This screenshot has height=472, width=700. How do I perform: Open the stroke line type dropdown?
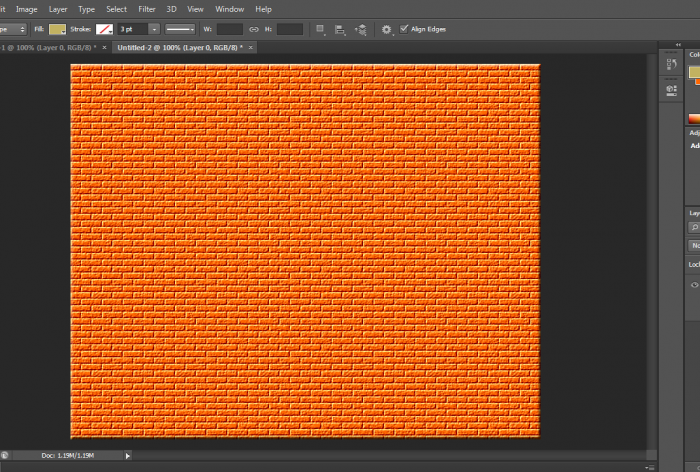180,30
